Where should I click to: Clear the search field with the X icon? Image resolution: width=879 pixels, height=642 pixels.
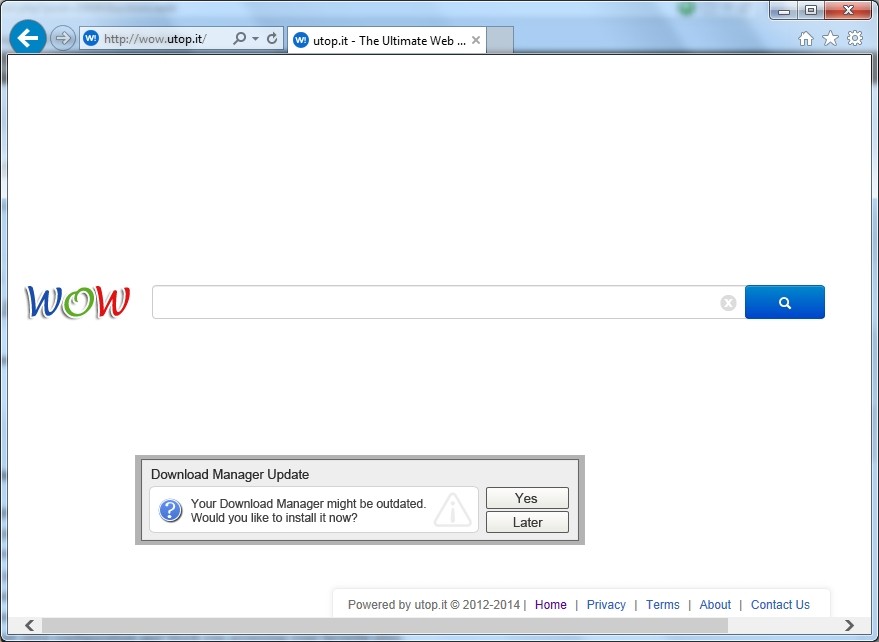[x=728, y=303]
